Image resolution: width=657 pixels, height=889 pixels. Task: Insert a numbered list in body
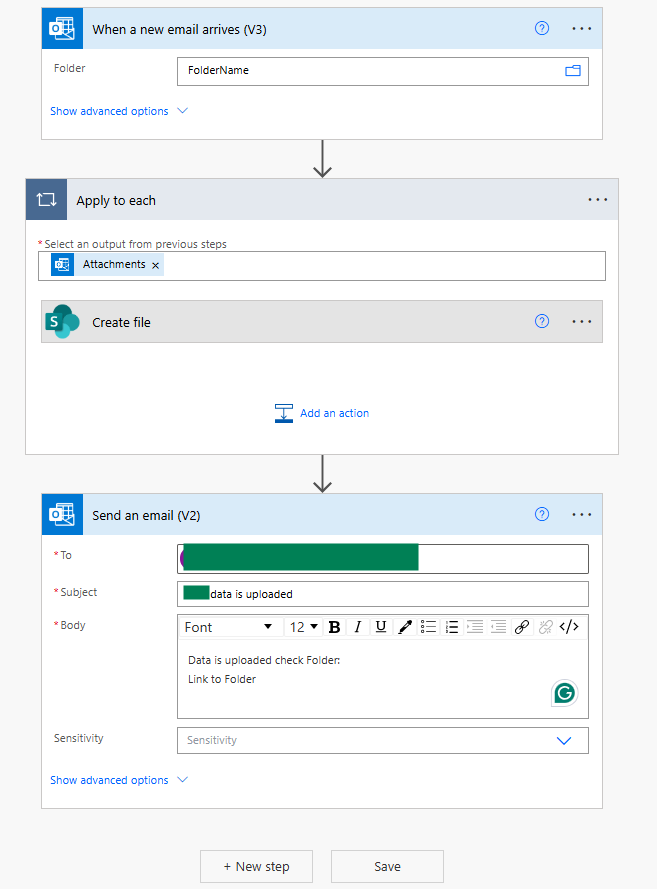click(452, 627)
